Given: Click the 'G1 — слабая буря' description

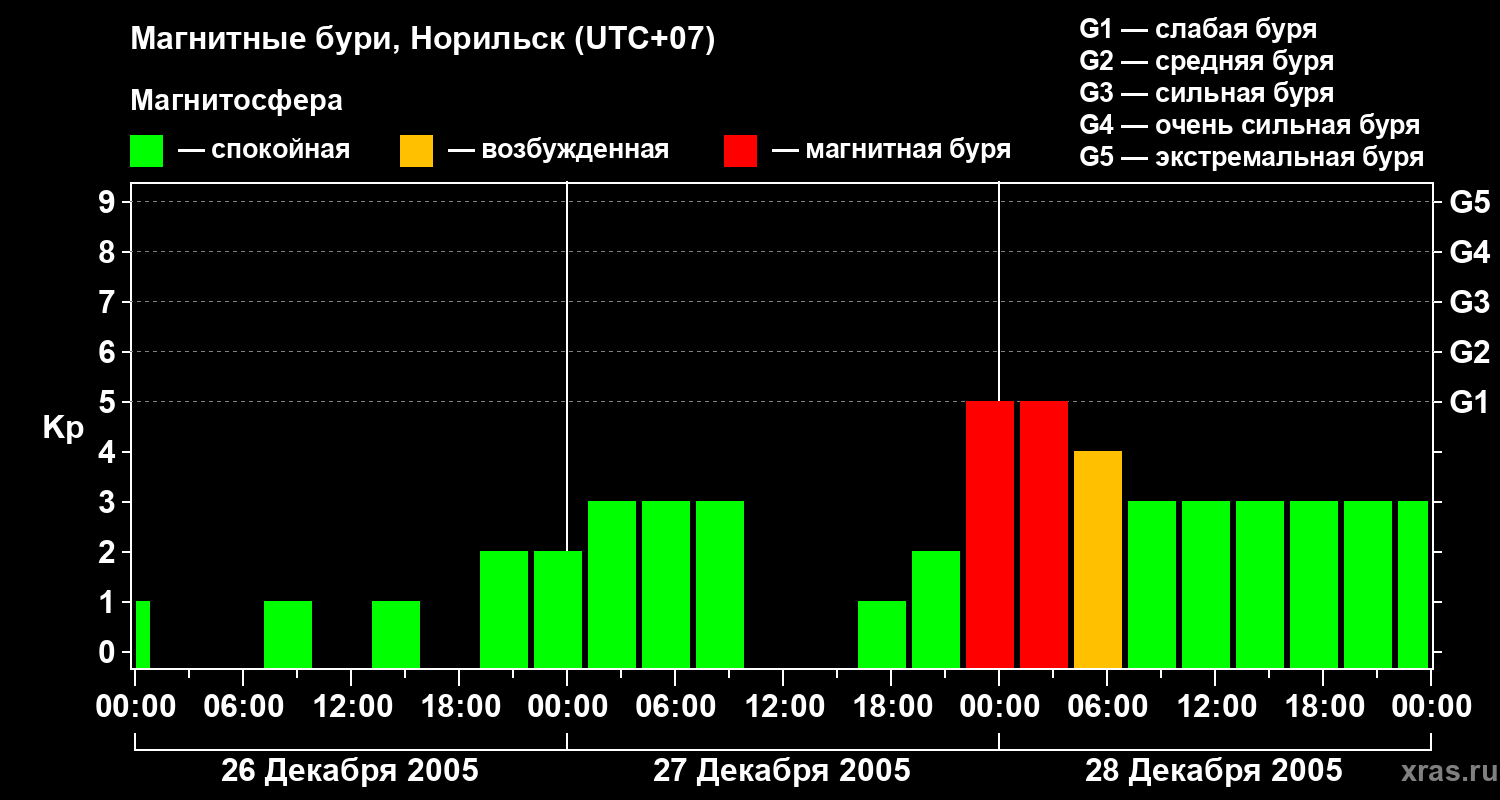Looking at the screenshot, I should click(1198, 29).
